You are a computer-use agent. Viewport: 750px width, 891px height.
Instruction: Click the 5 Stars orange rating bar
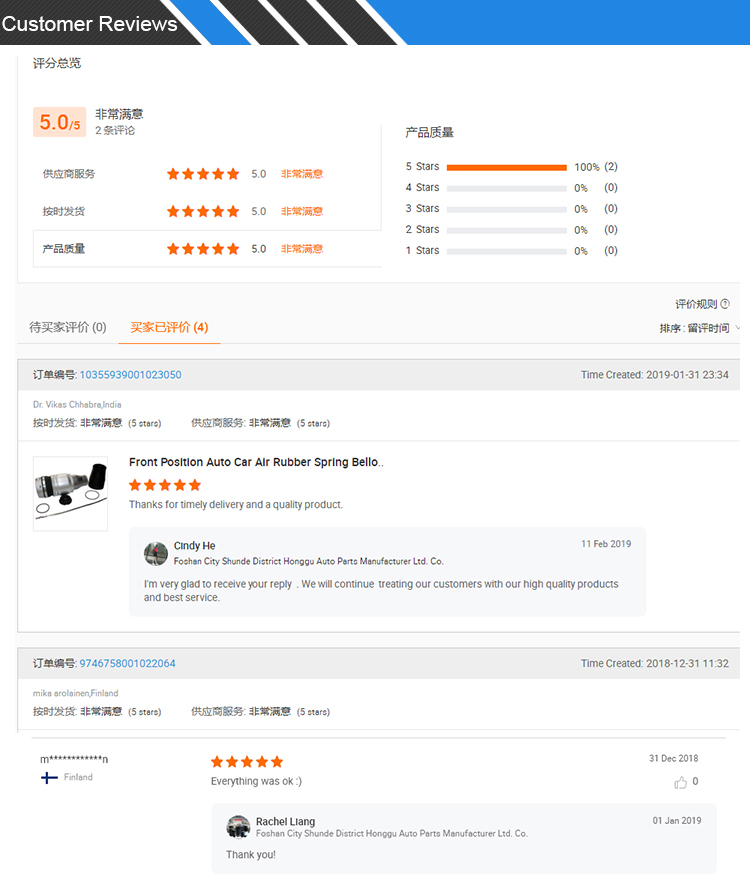507,167
